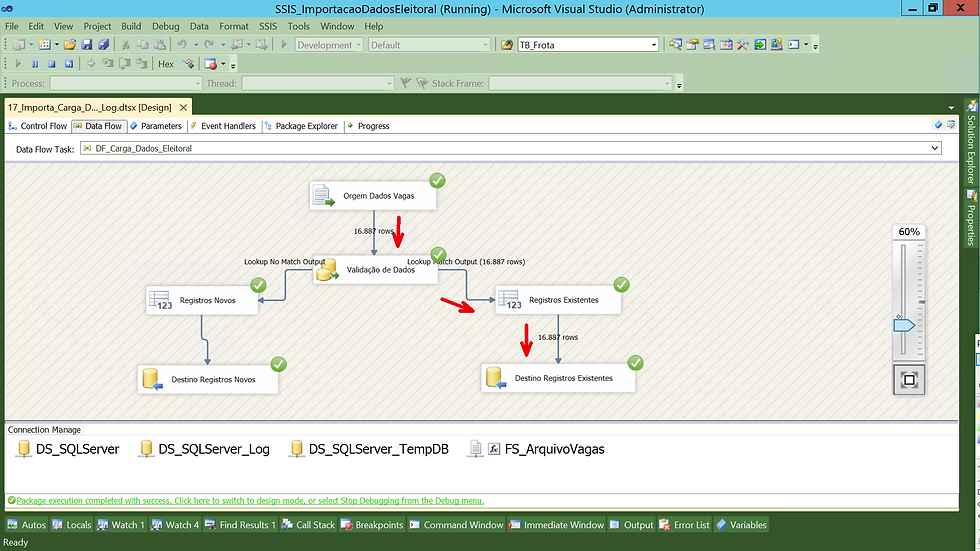Switch to the Parameters tab
Image resolution: width=980 pixels, height=551 pixels.
tap(156, 126)
